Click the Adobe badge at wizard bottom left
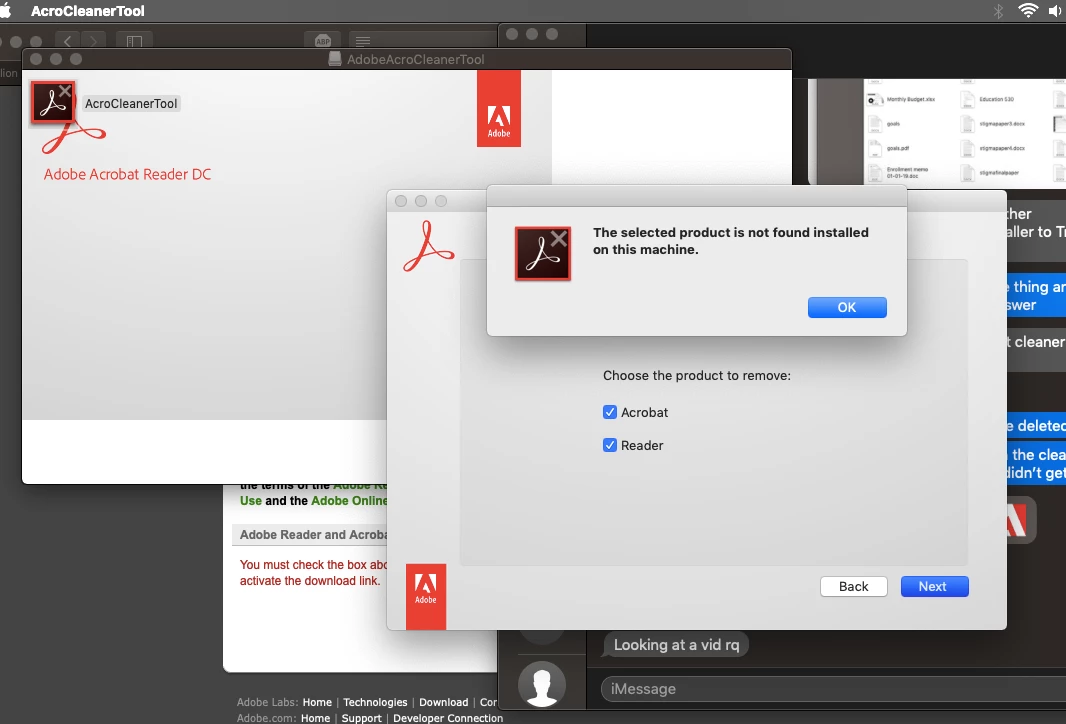This screenshot has height=724, width=1066. click(x=426, y=596)
